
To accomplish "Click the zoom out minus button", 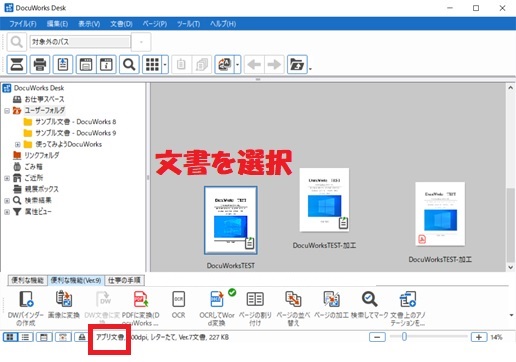I will pyautogui.click(x=377, y=337).
